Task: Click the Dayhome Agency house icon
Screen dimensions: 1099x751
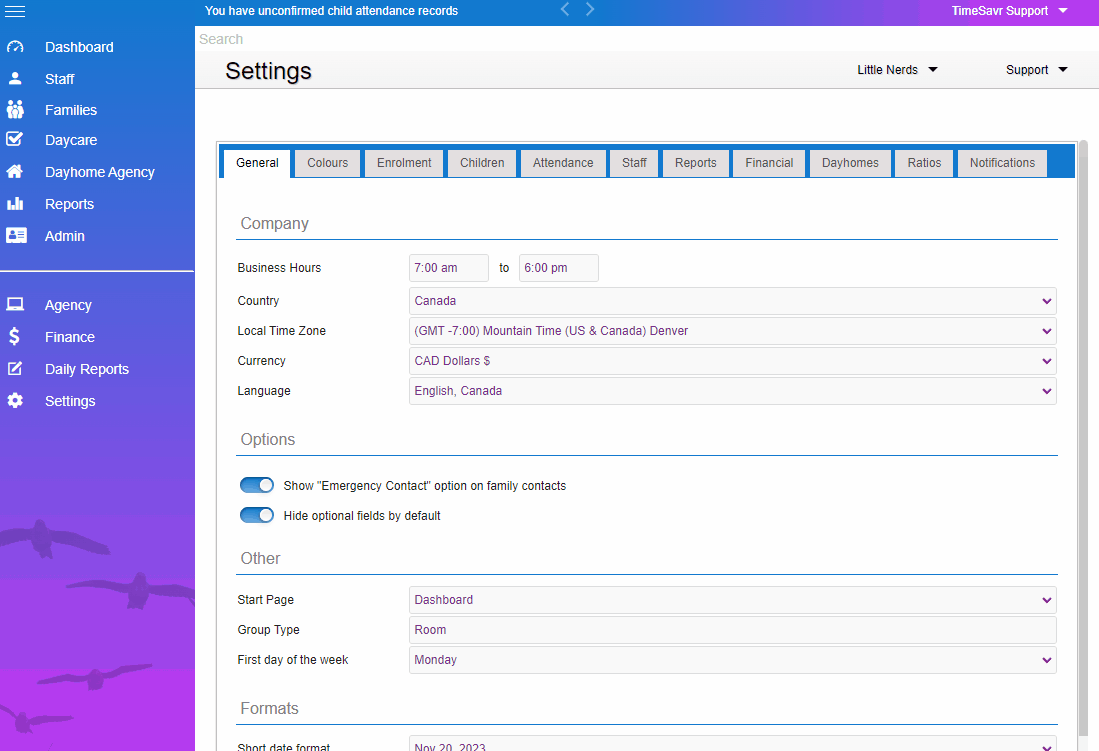Action: (x=15, y=172)
